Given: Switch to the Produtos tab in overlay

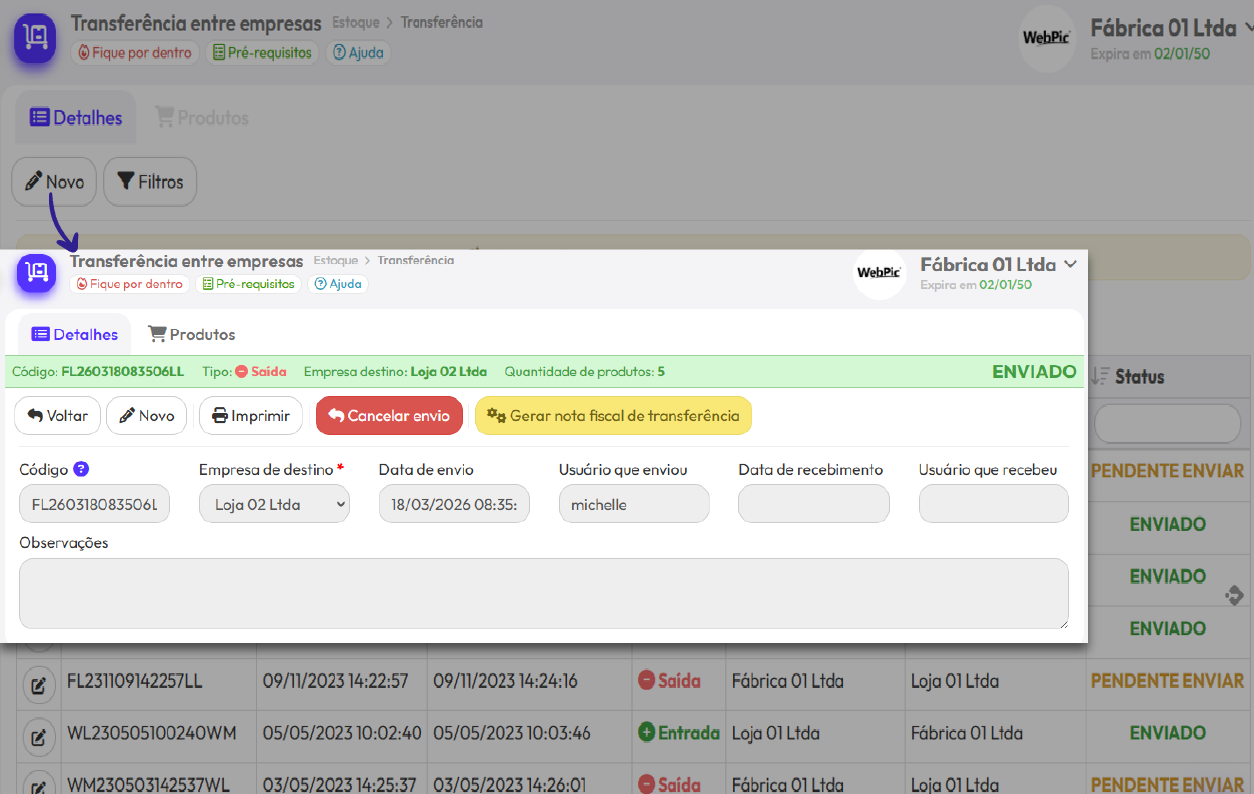Looking at the screenshot, I should (x=191, y=334).
